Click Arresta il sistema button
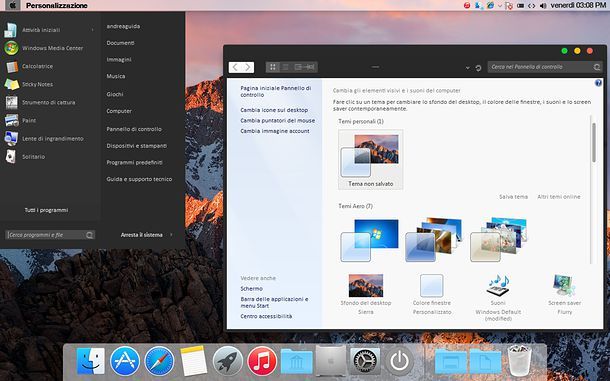 [x=142, y=235]
